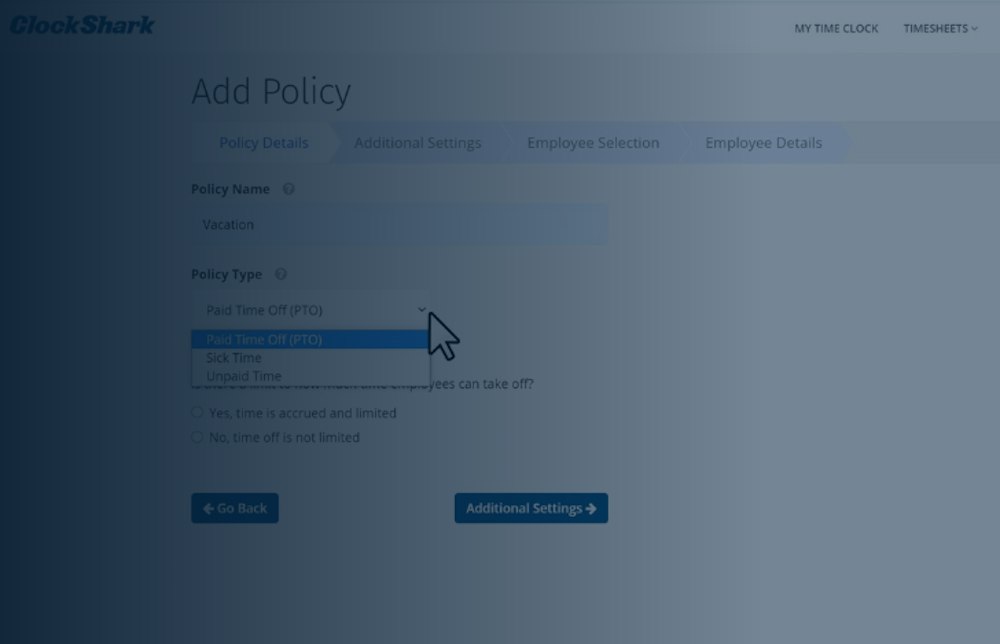Open My Time Clock page

835,29
